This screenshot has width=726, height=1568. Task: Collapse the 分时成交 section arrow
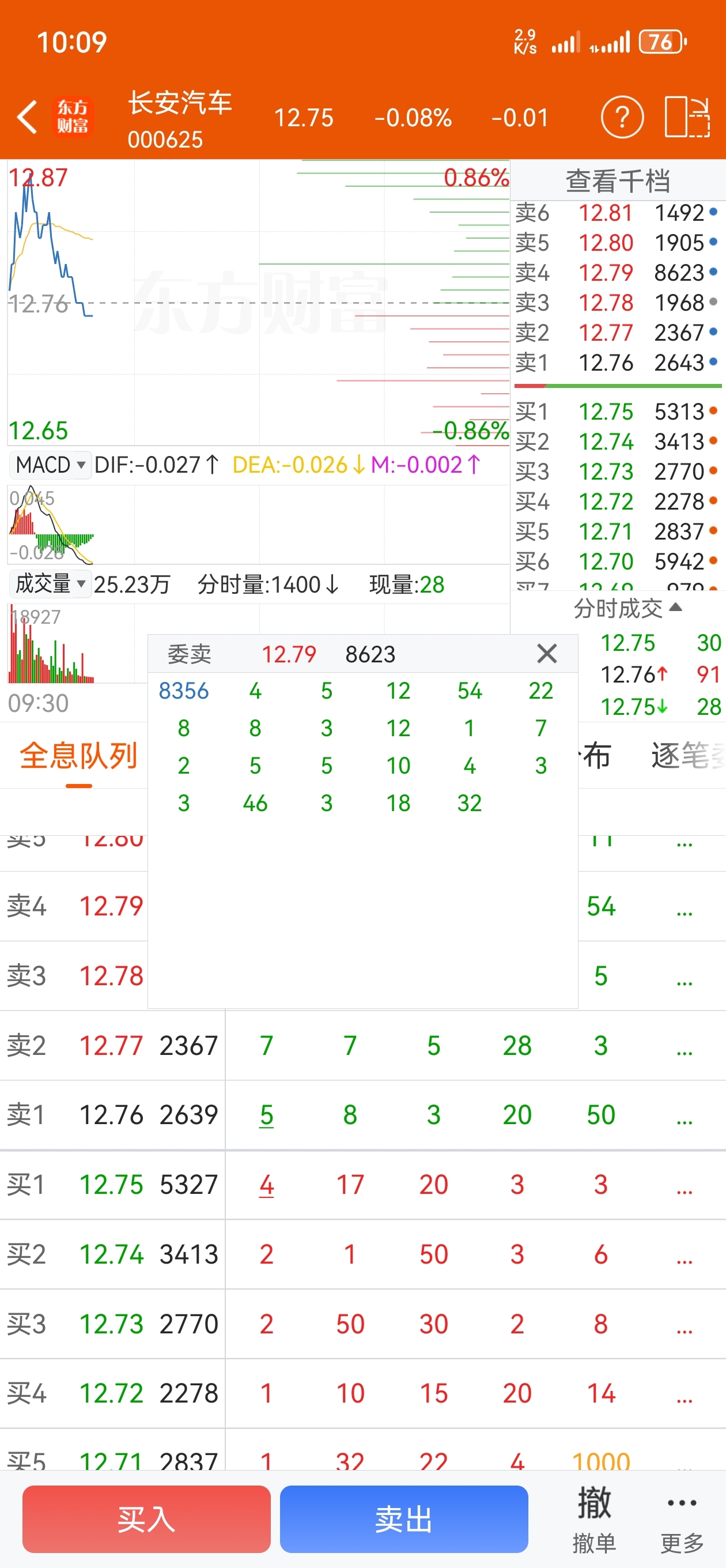tap(675, 608)
